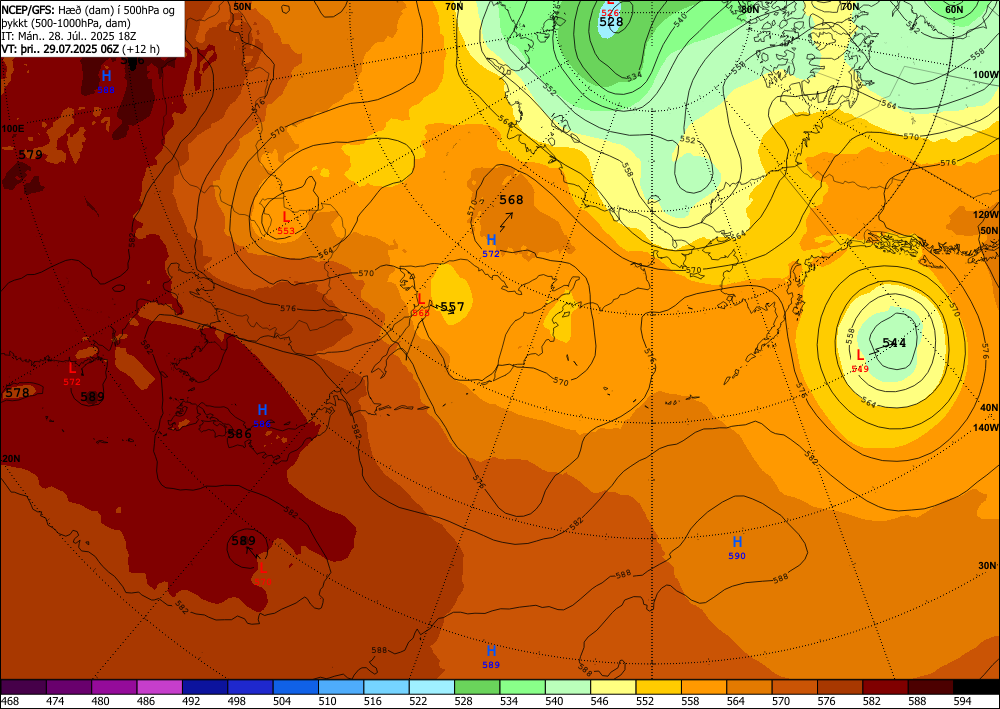
Task: Click the green legend swatch between 528 and 534
Action: click(477, 687)
